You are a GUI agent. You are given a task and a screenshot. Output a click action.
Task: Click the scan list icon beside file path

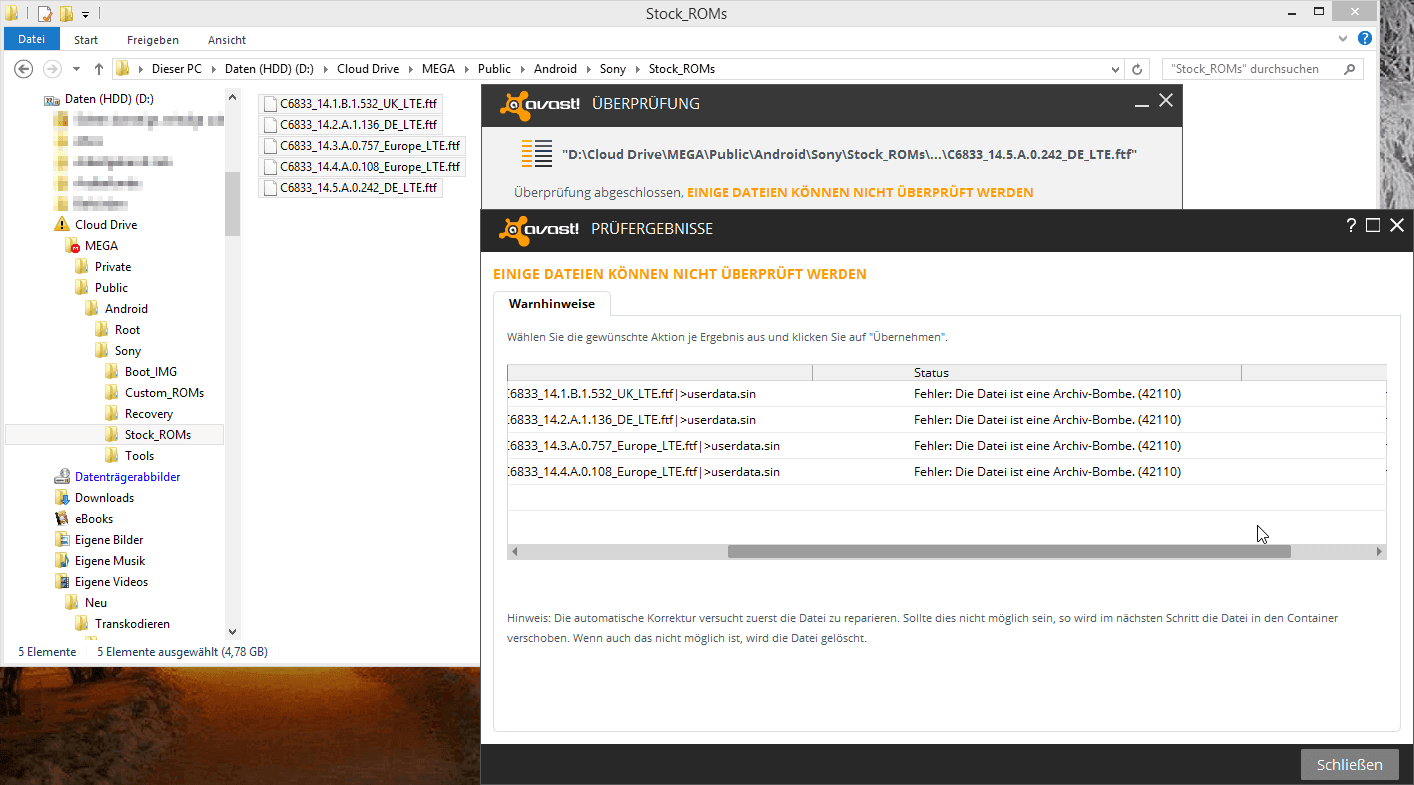click(x=537, y=153)
